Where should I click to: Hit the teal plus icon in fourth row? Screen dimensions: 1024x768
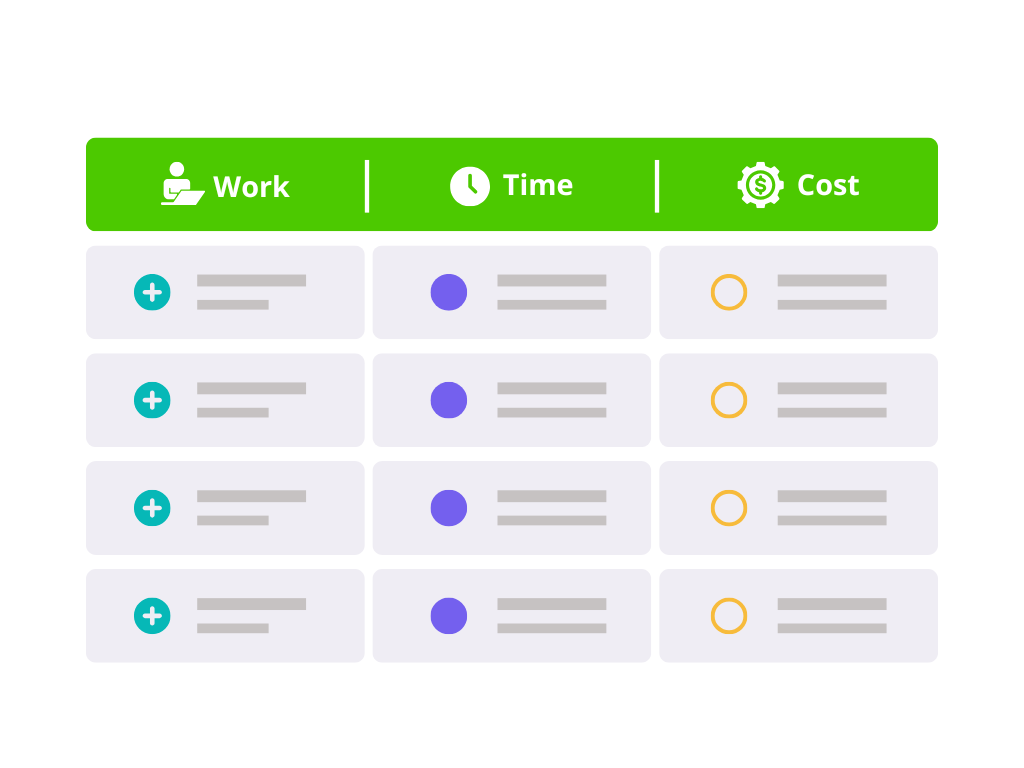(152, 616)
